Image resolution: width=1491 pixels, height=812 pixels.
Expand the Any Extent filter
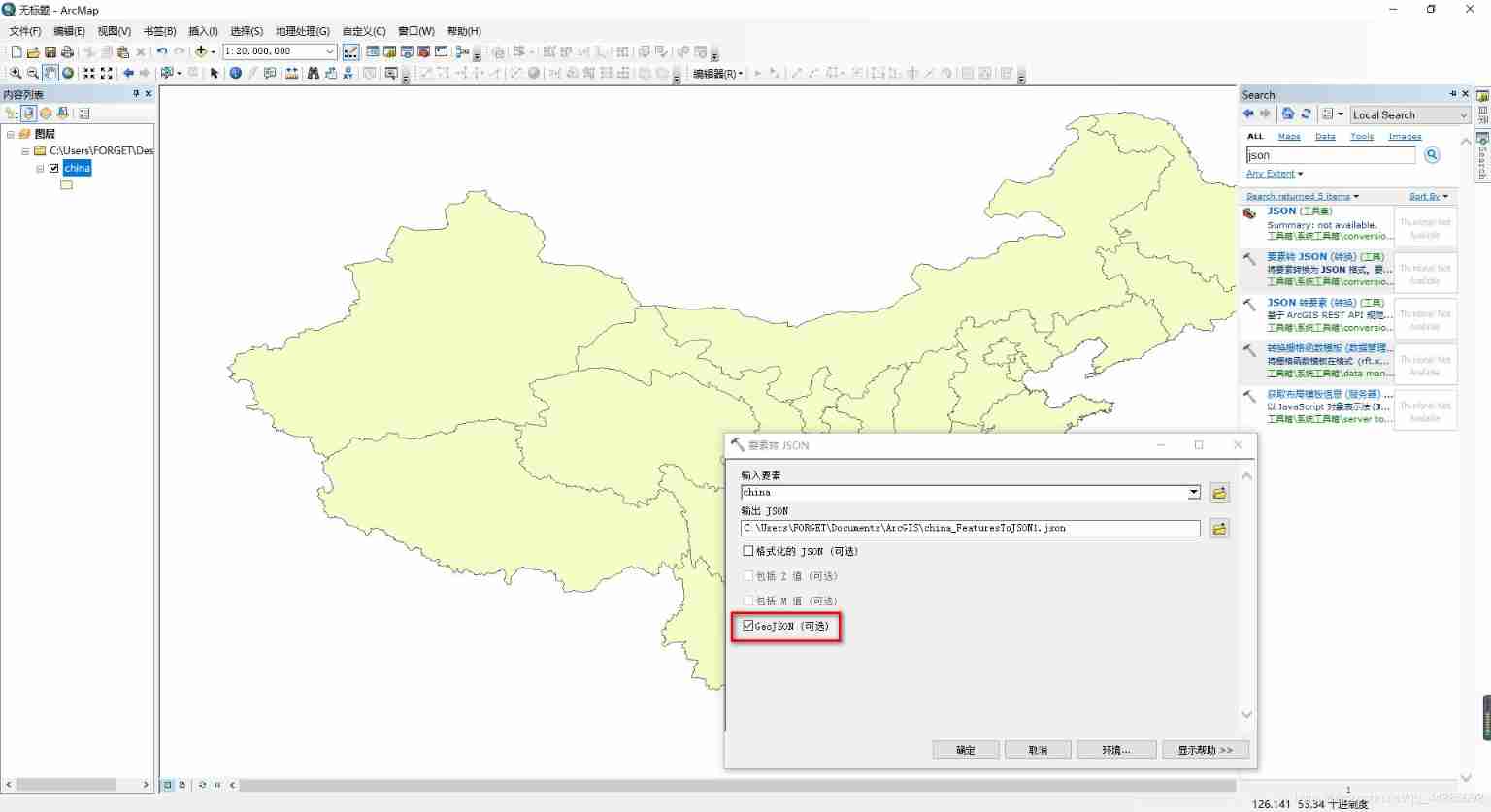pyautogui.click(x=1275, y=174)
